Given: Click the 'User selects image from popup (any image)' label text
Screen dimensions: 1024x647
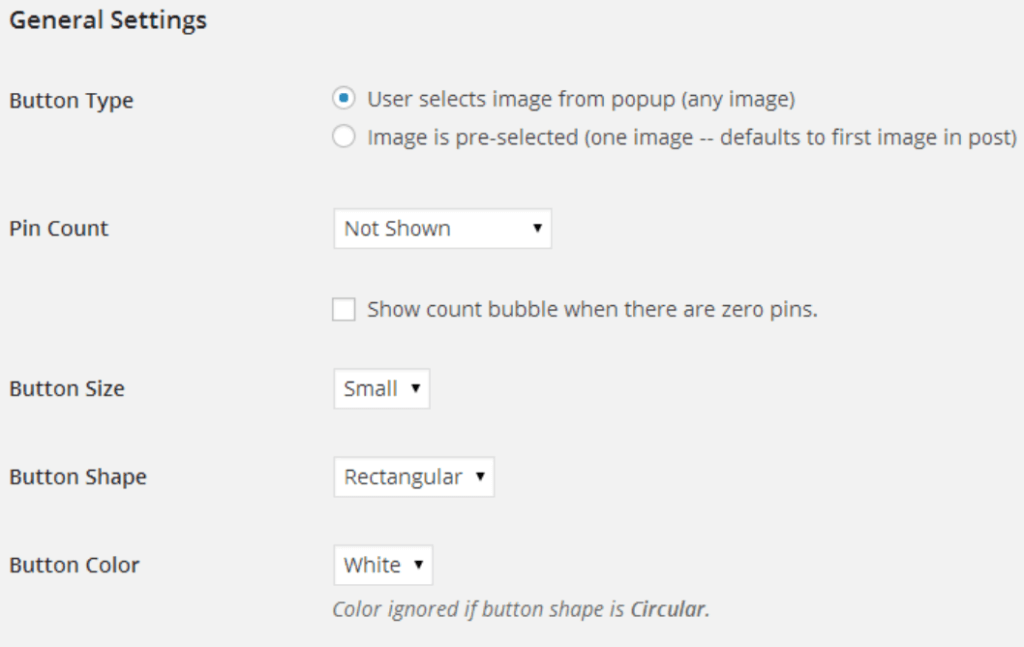Looking at the screenshot, I should coord(581,99).
